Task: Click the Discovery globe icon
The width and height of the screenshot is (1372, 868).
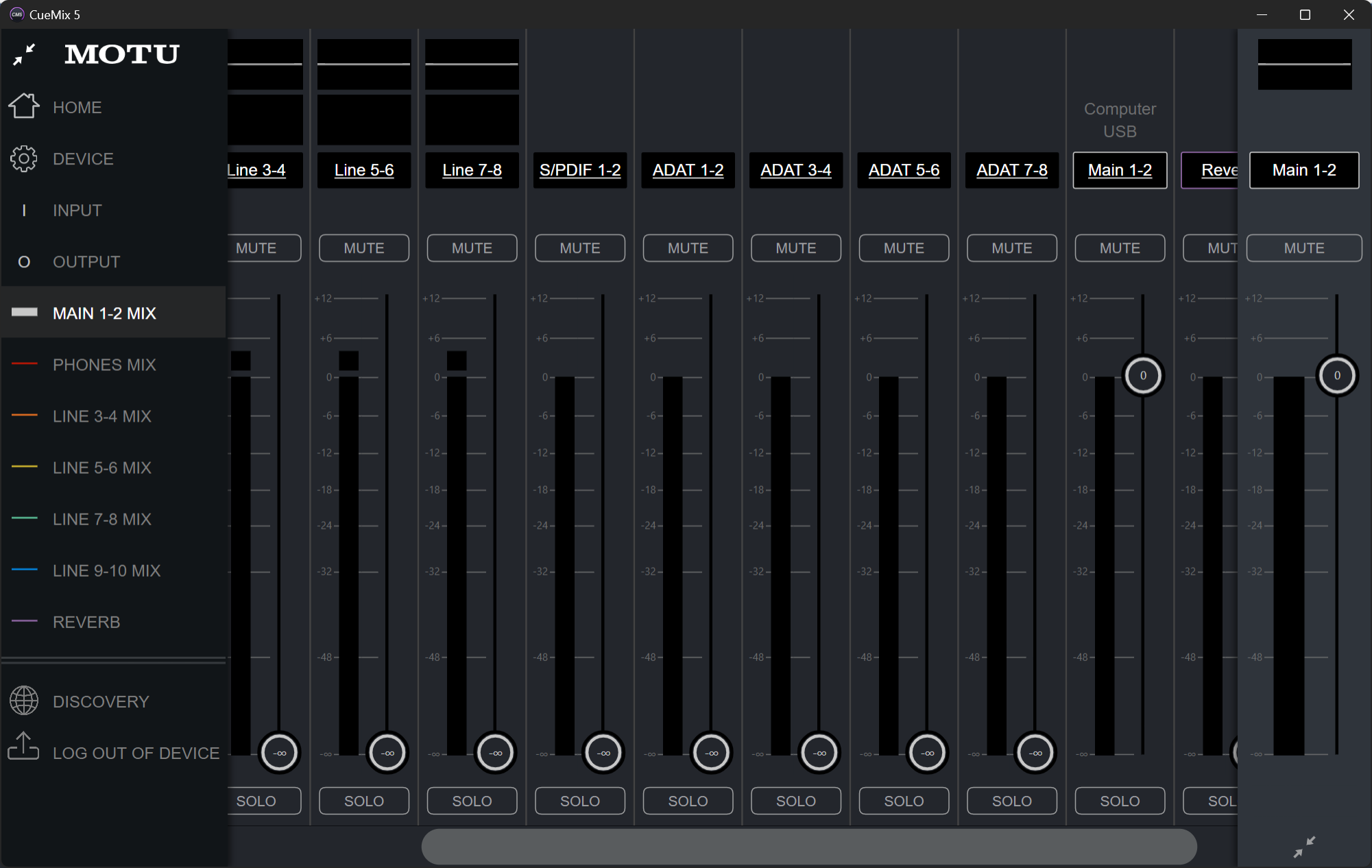Action: point(24,700)
